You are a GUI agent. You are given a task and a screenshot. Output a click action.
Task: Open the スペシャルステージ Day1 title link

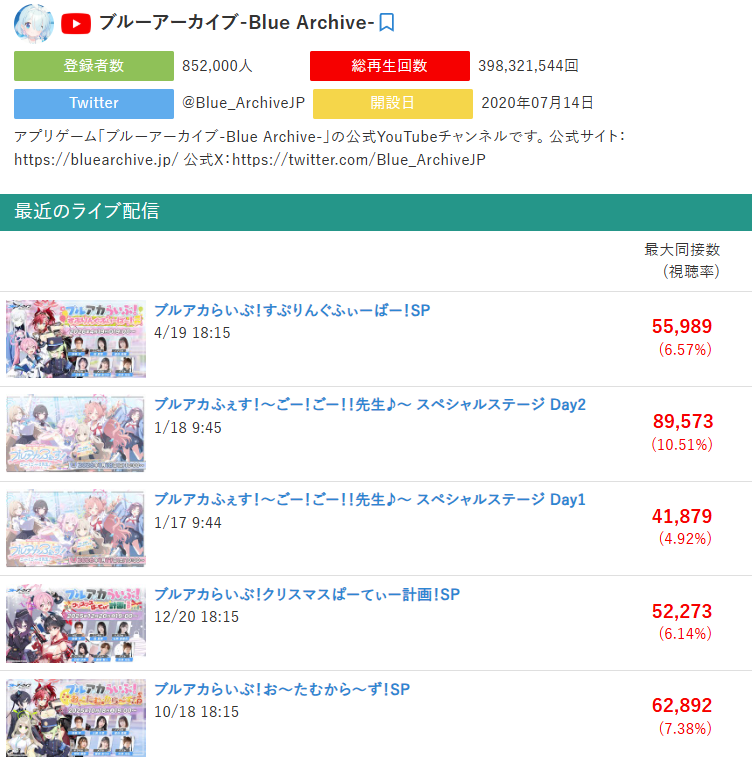[369, 500]
